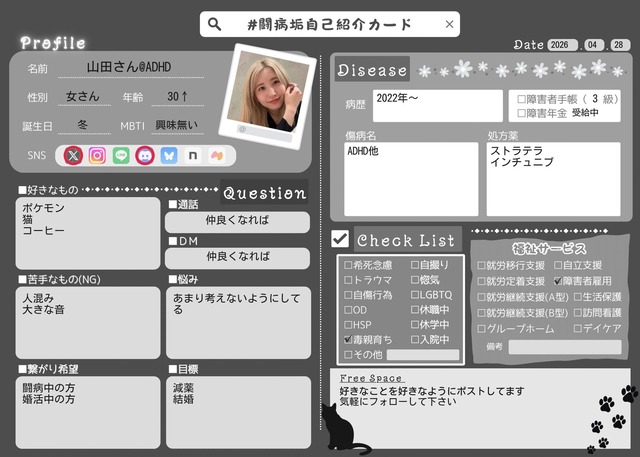Toggle the 入院中 checkbox
The image size is (640, 457).
[x=415, y=339]
